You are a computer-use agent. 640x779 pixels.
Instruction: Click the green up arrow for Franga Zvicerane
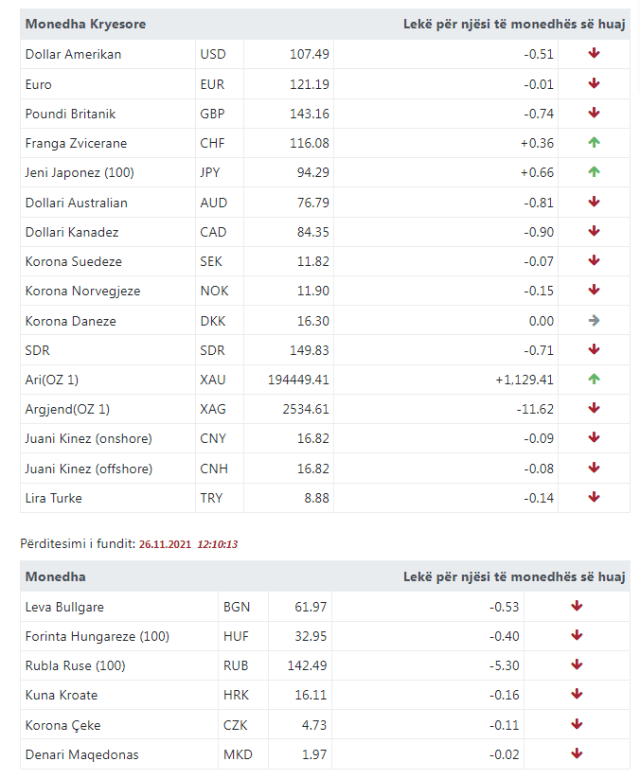click(x=594, y=143)
